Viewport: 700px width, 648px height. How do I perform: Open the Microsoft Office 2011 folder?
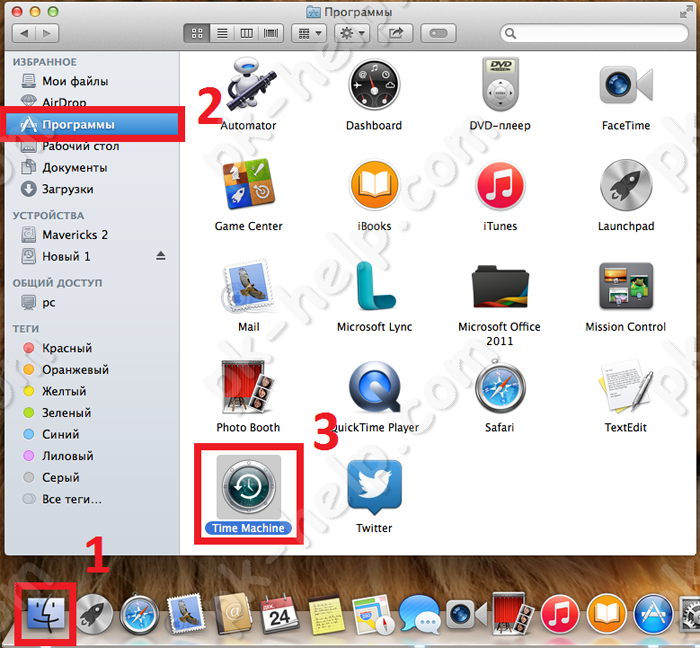point(500,287)
